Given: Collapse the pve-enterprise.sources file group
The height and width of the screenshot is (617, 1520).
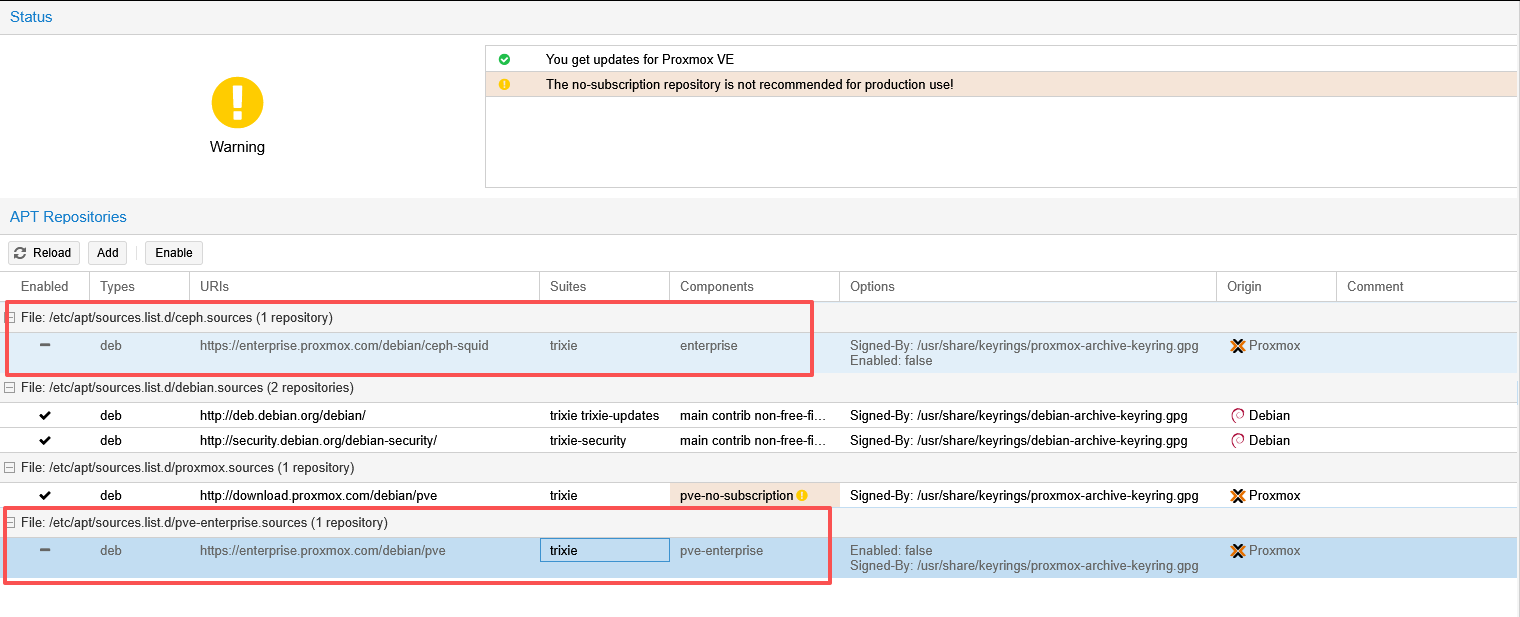Looking at the screenshot, I should [x=10, y=523].
